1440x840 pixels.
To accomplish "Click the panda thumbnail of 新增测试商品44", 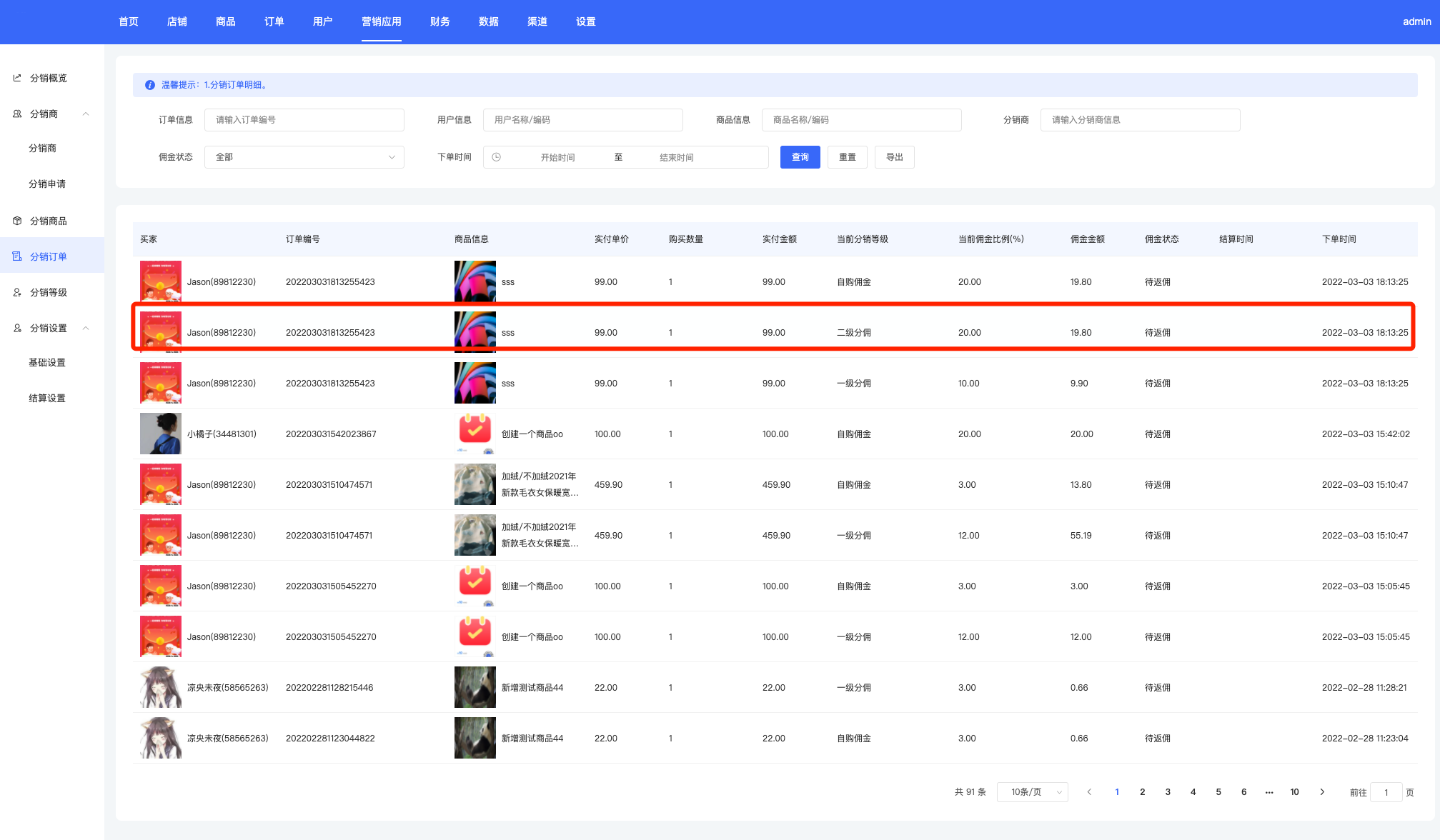I will pos(475,687).
